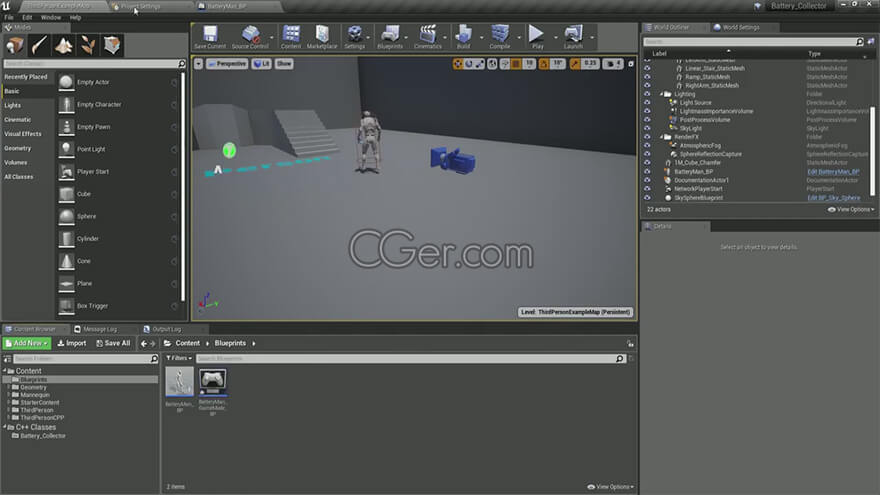The image size is (880, 495).
Task: Collapse the Lighting folder in outliner
Action: tap(661, 94)
